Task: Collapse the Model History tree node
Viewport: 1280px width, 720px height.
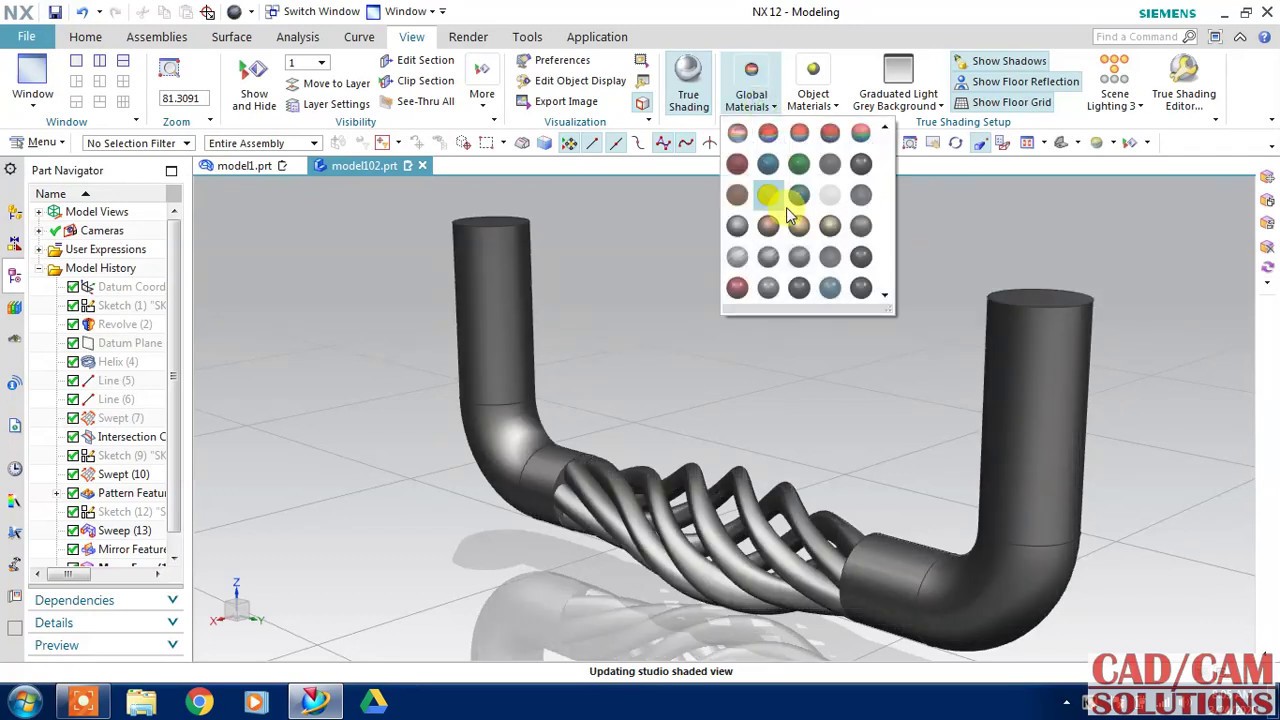Action: (x=39, y=268)
